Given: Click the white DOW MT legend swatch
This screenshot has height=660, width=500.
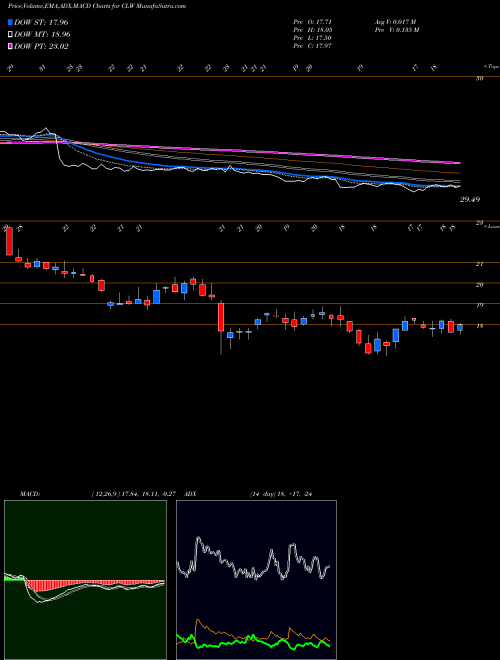Looking at the screenshot, I should (x=11, y=35).
